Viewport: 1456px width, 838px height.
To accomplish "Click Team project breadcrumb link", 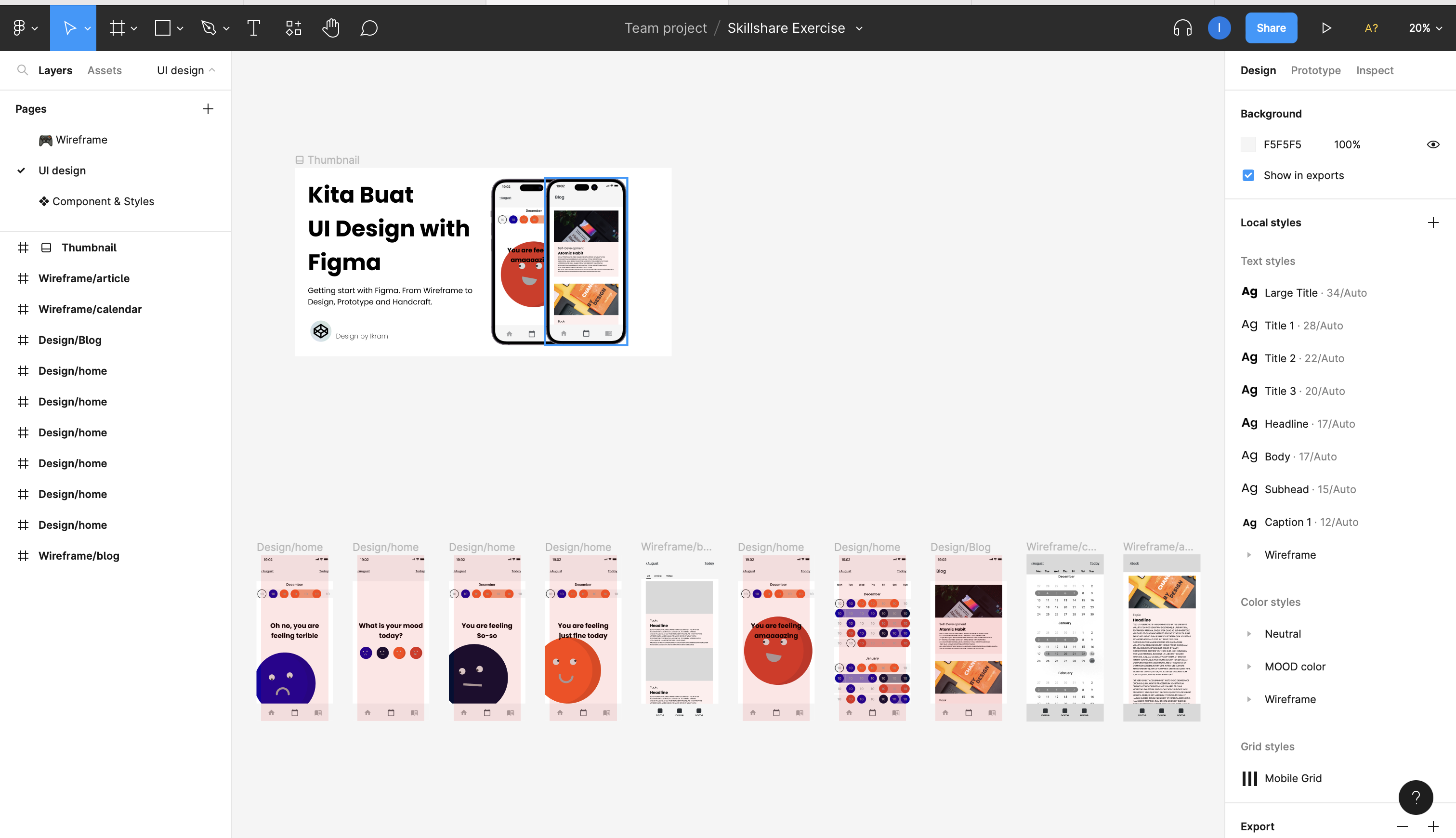I will (x=665, y=27).
